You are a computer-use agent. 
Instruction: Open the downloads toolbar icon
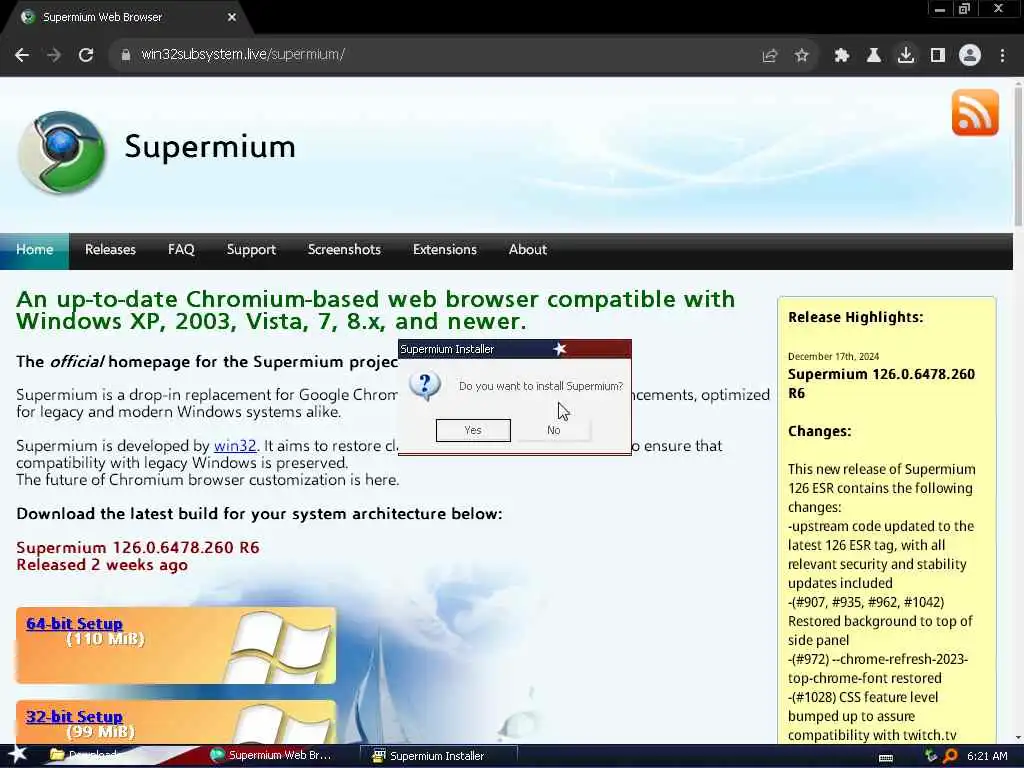906,56
